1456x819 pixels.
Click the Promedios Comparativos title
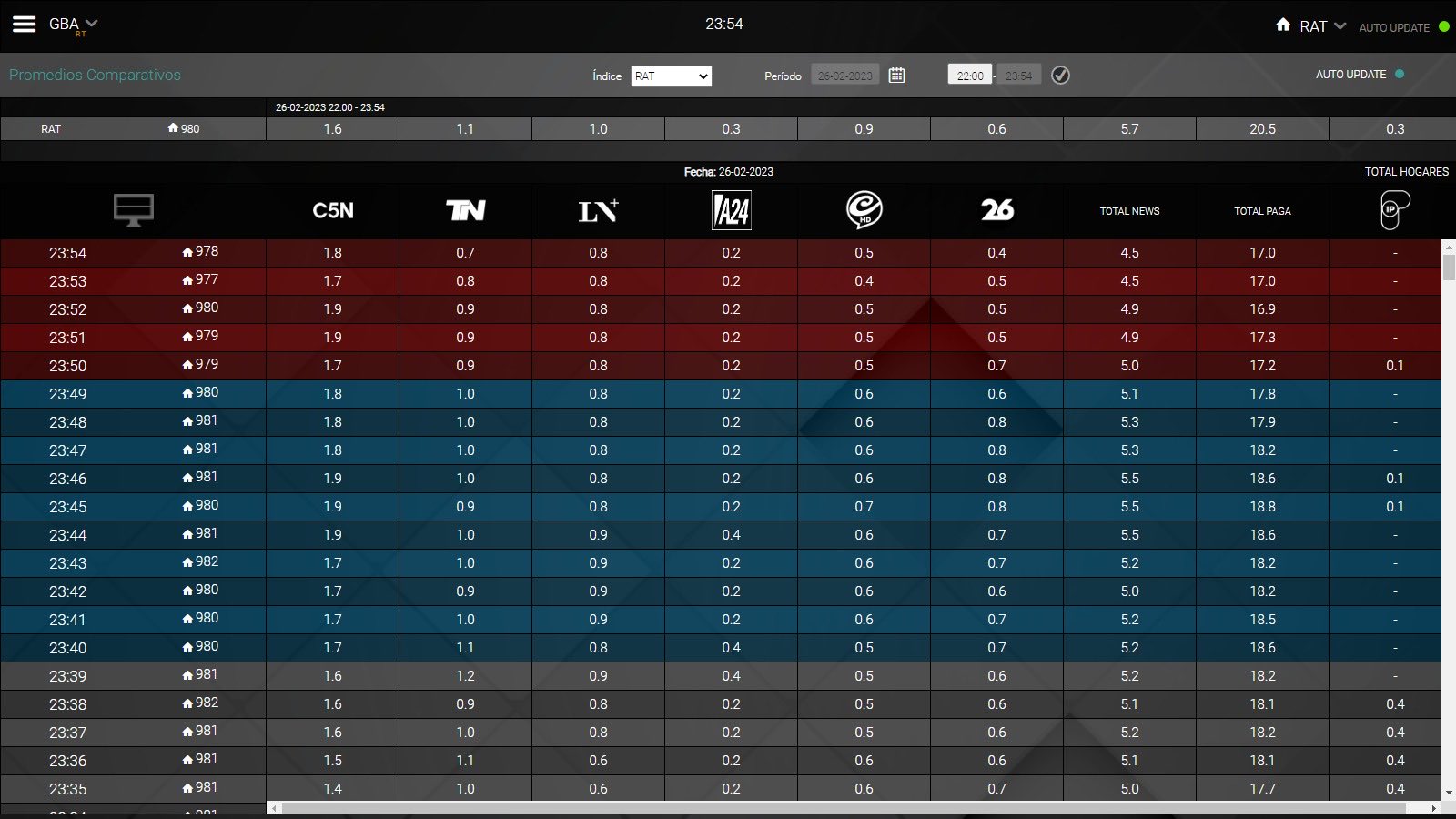point(95,76)
